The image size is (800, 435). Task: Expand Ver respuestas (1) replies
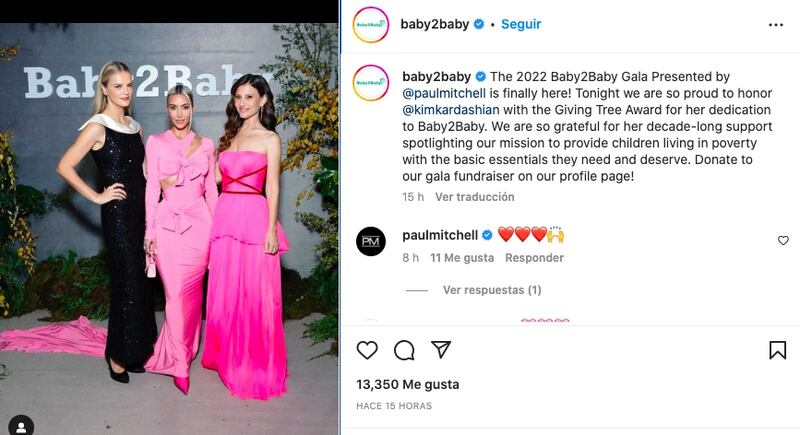point(492,290)
